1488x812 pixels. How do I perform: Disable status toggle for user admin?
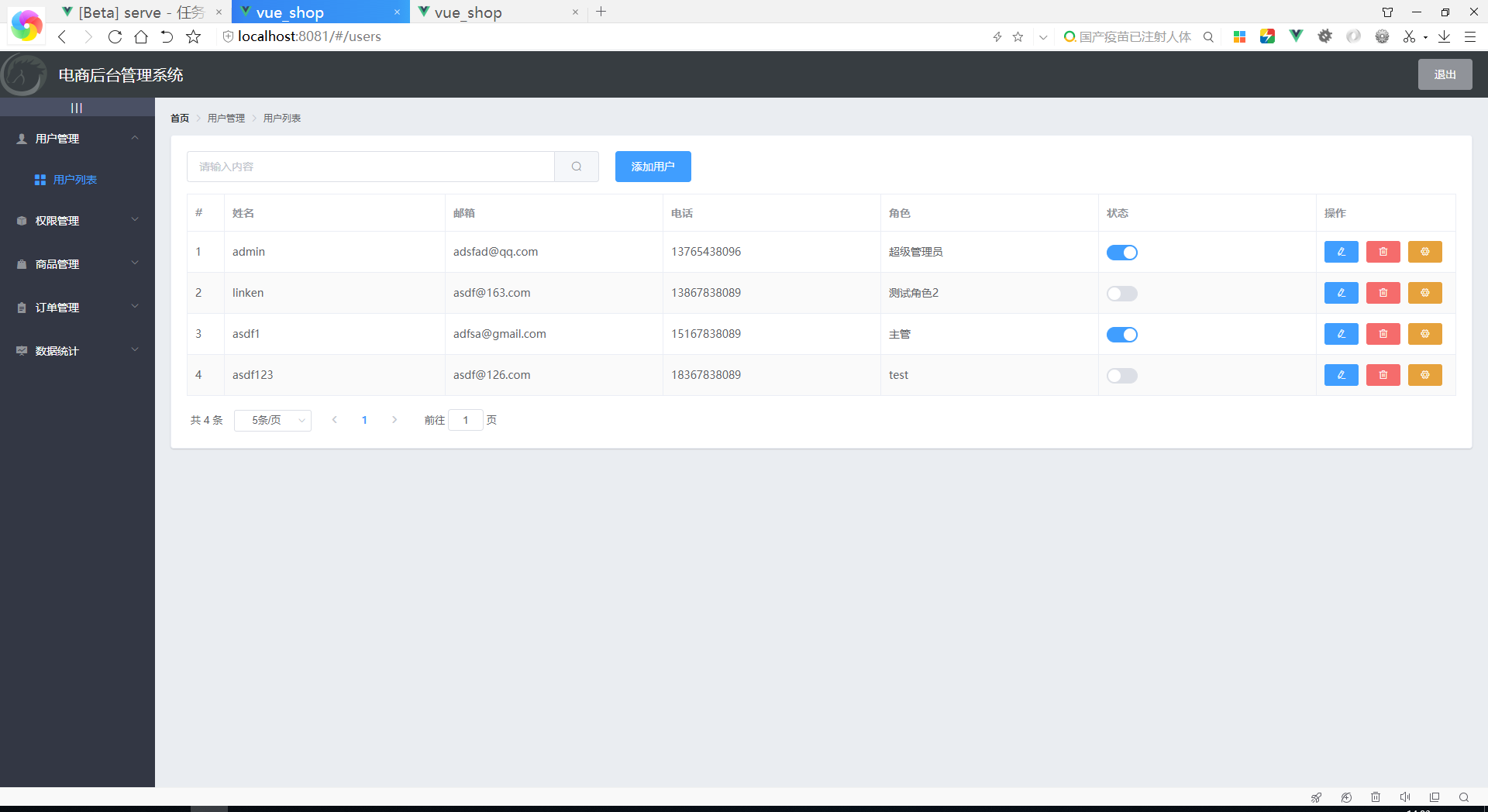[x=1122, y=252]
